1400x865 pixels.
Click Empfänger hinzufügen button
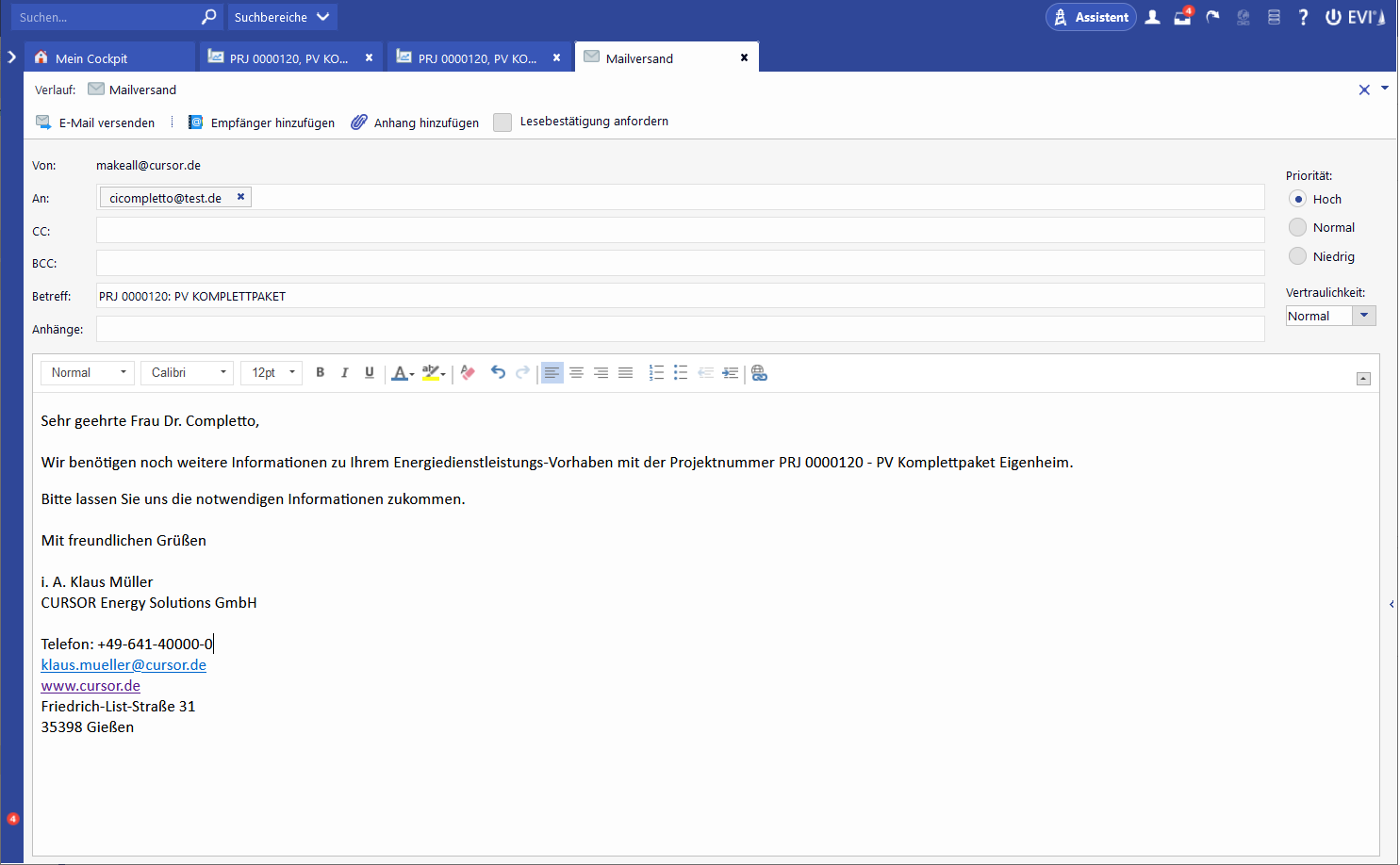point(262,122)
